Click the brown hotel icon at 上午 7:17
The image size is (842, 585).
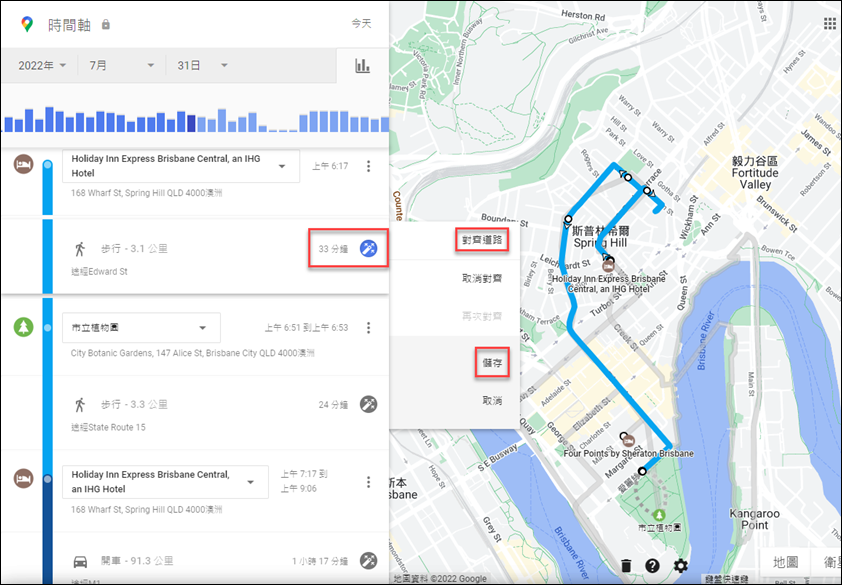tap(24, 479)
